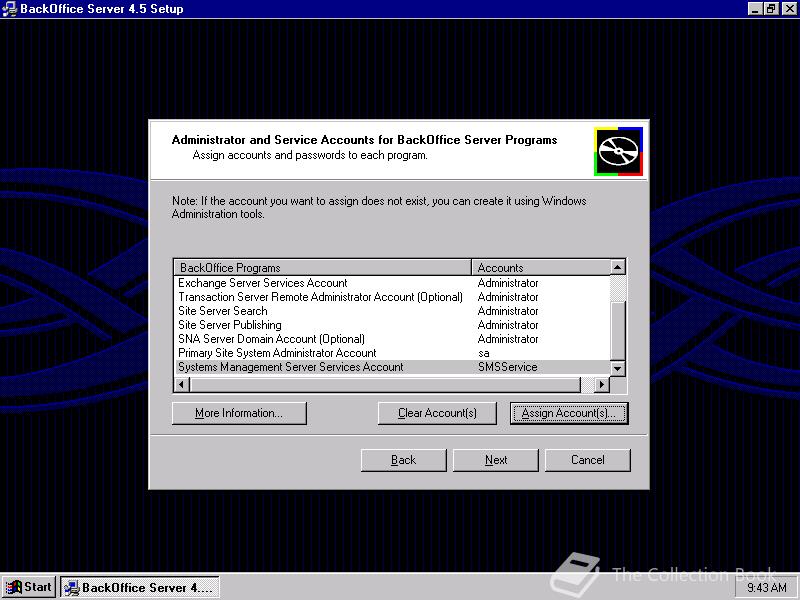Click the list's scroll down arrow
Image resolution: width=800 pixels, height=600 pixels.
[x=617, y=368]
